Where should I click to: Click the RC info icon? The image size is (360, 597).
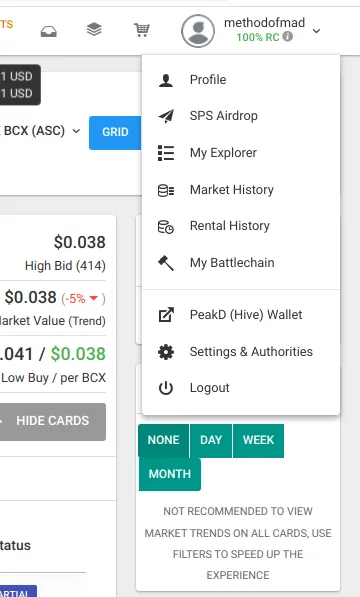pyautogui.click(x=288, y=37)
